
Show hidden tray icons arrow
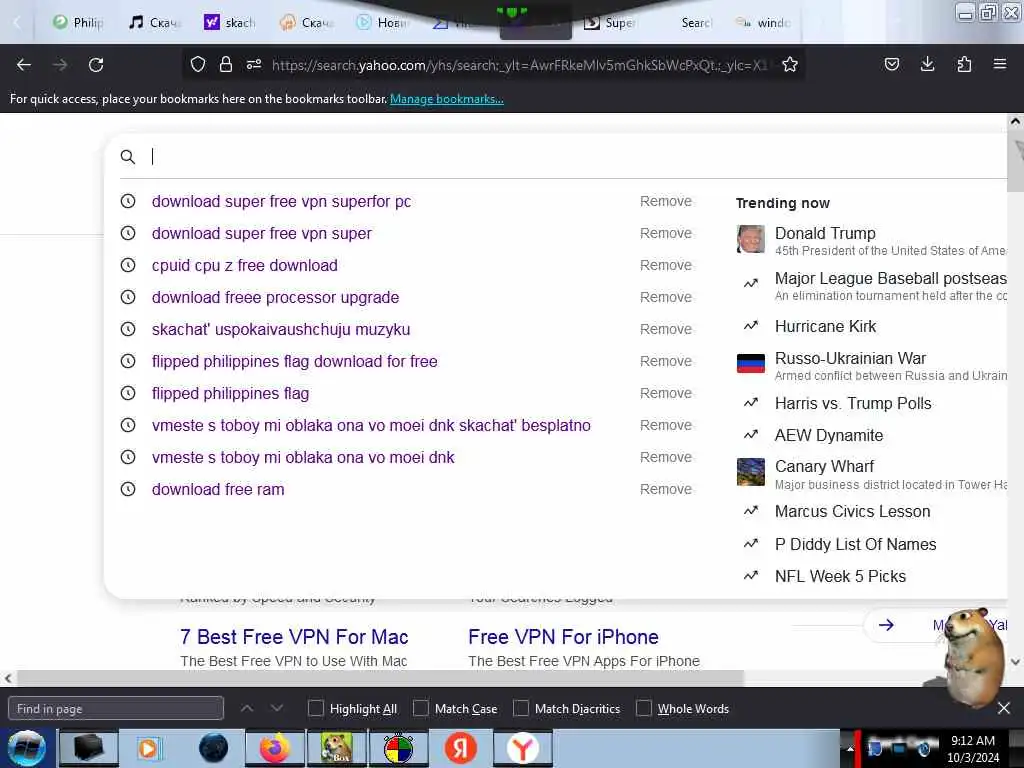(x=850, y=748)
